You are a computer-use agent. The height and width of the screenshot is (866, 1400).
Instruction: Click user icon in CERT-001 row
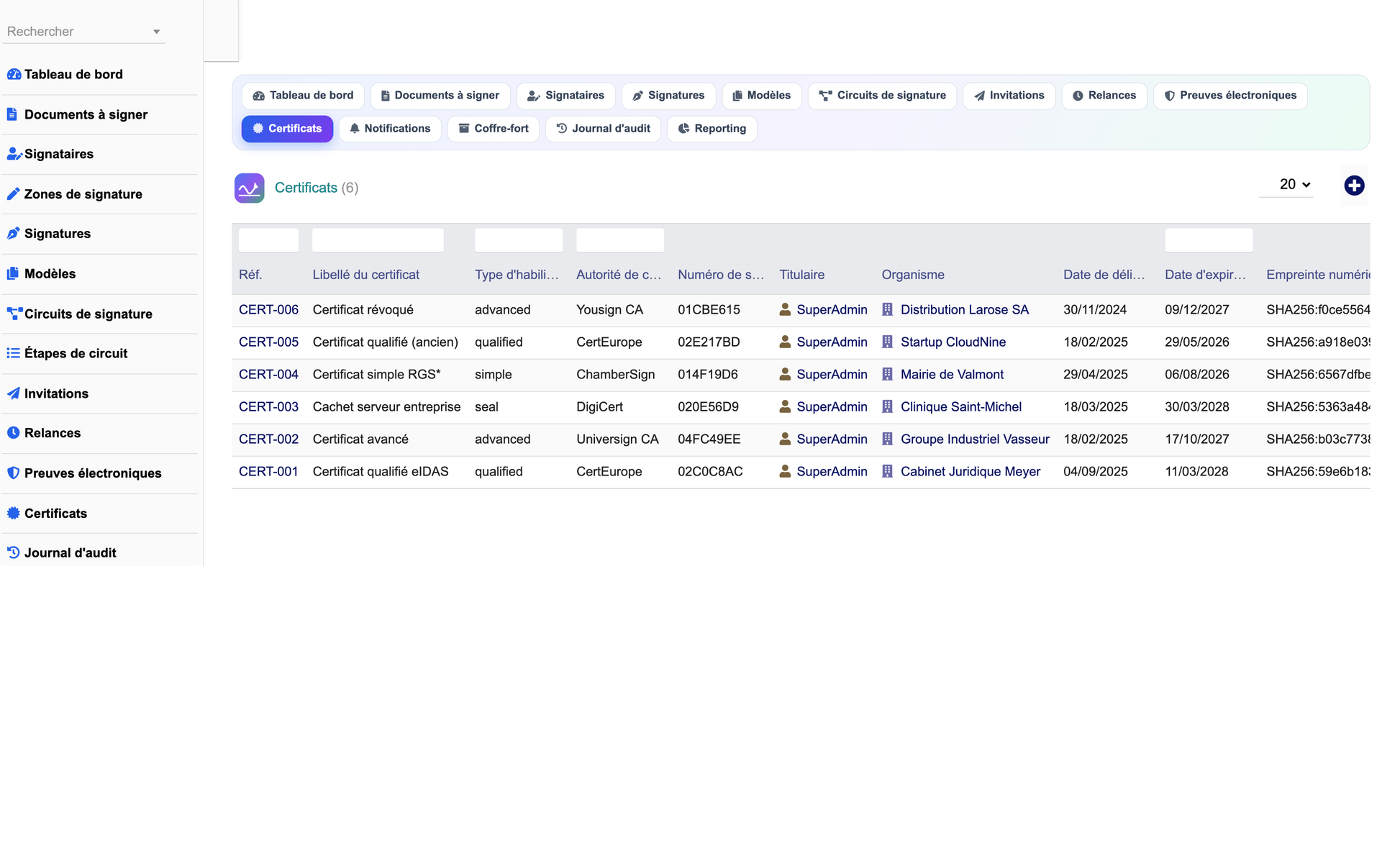point(785,471)
